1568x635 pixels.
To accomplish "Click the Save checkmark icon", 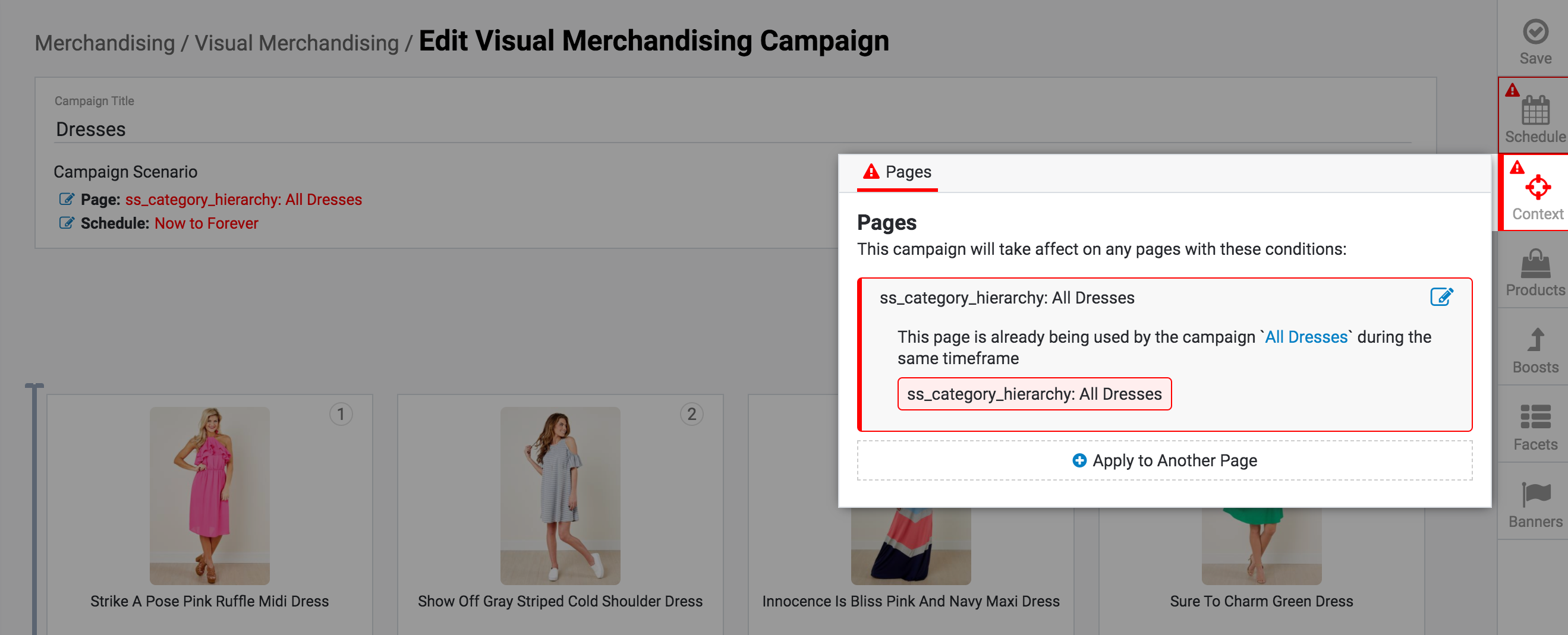I will pyautogui.click(x=1535, y=32).
